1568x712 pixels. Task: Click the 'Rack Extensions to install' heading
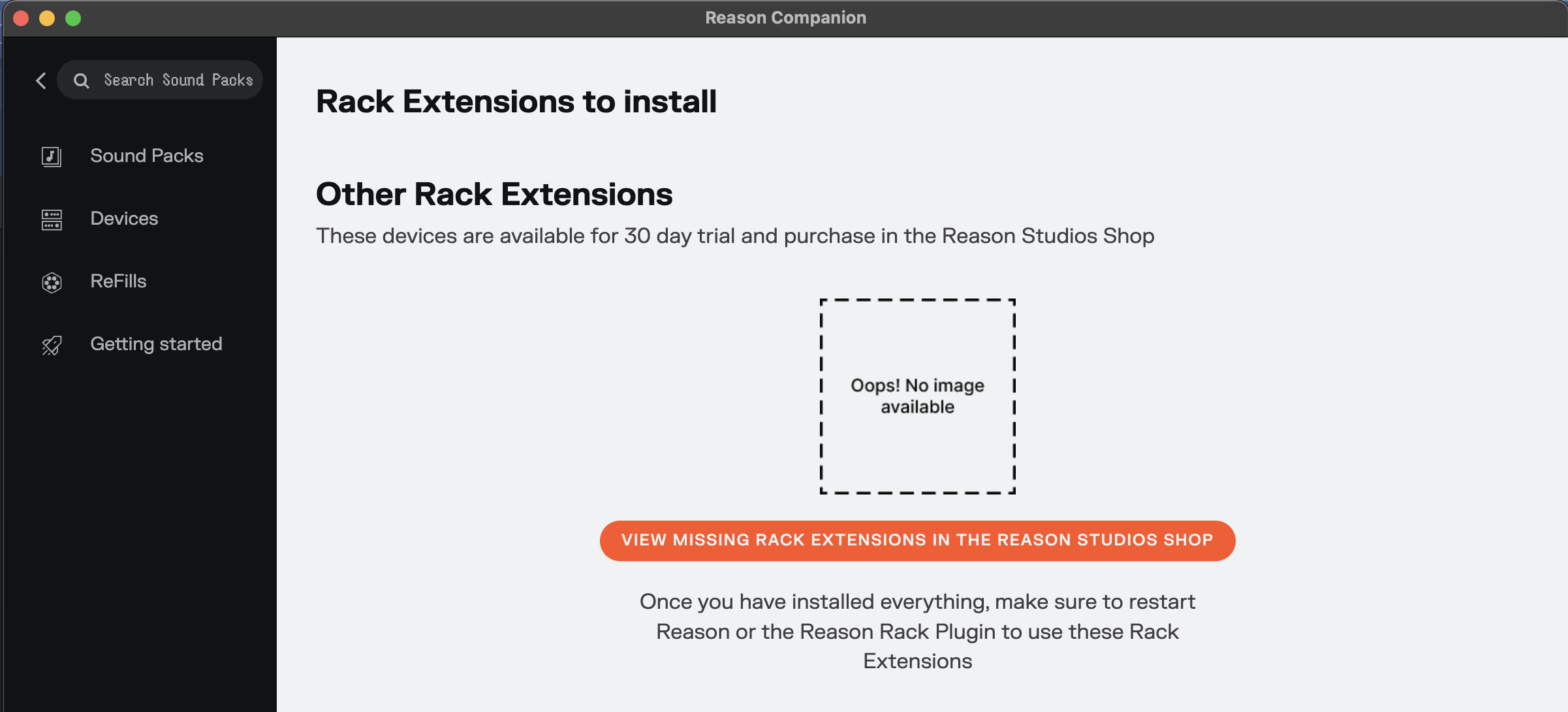tap(516, 102)
